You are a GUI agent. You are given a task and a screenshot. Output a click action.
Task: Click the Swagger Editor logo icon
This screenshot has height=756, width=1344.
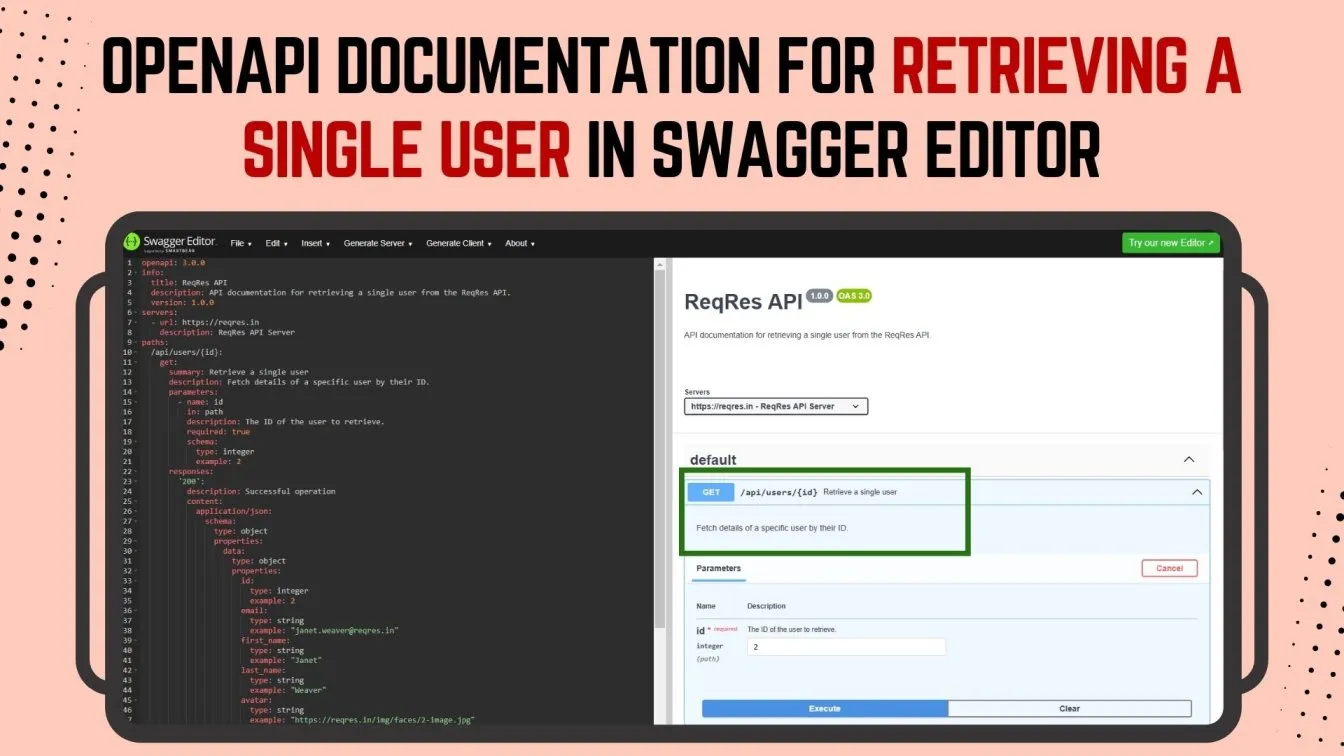[131, 242]
